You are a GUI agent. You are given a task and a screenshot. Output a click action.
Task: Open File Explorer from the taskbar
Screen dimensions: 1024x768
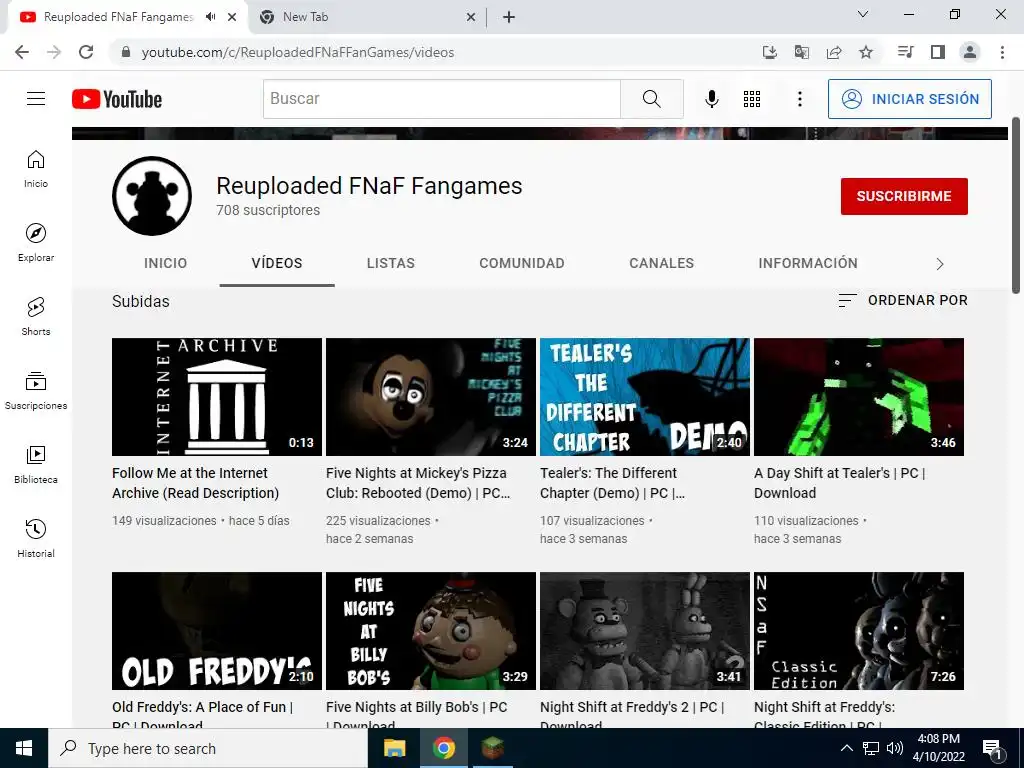(394, 748)
